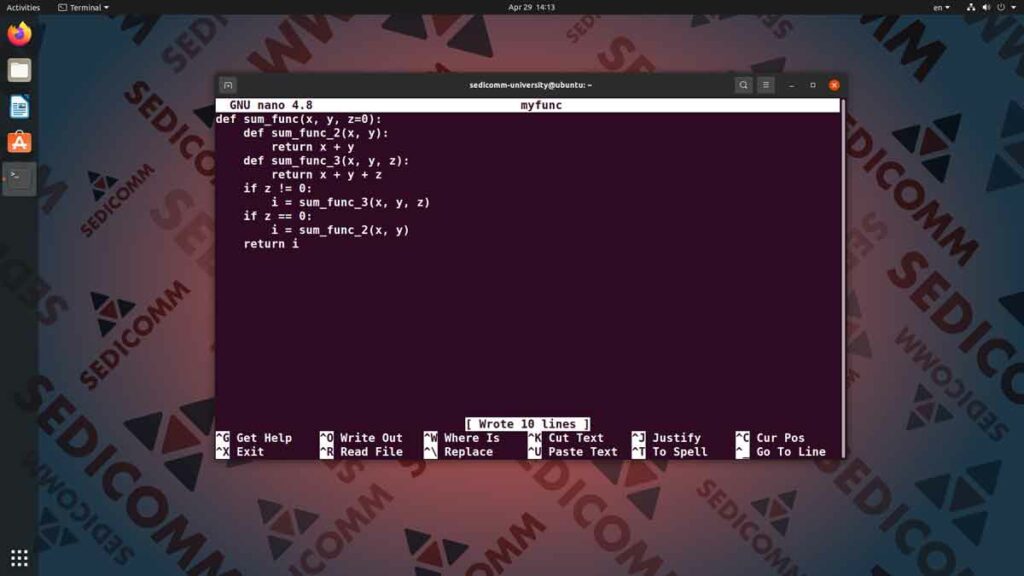
Task: Show Applications grid button
Action: pos(19,558)
